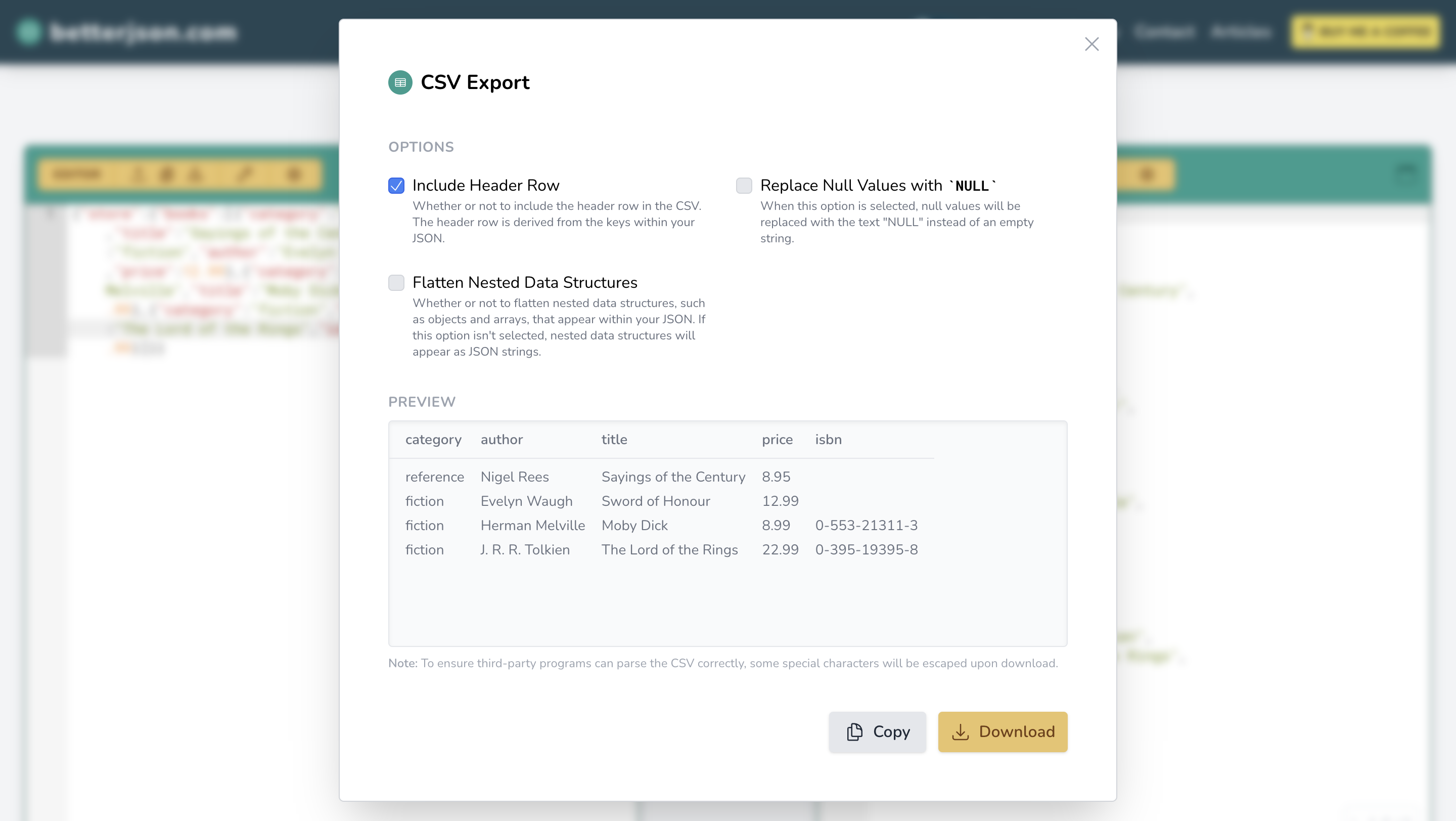
Task: Click the 8.95 price cell
Action: point(776,477)
